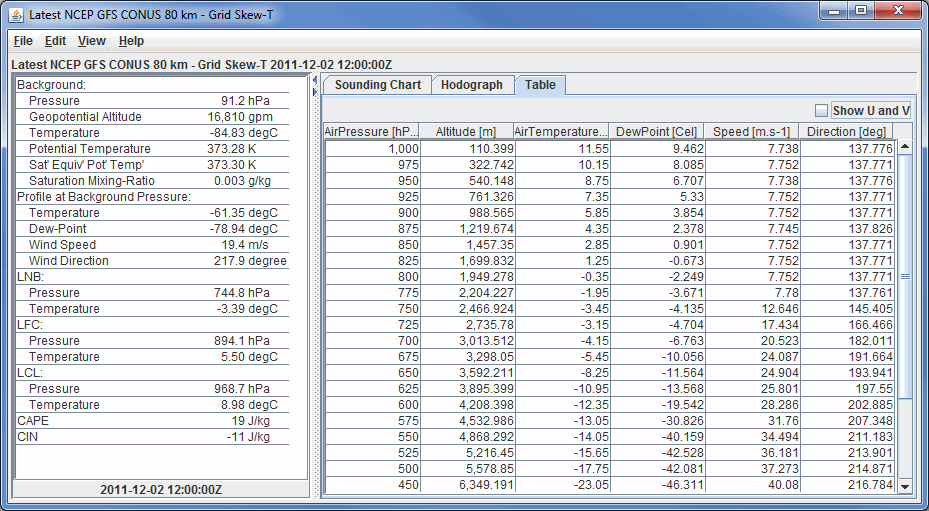Switch to the Hodograph tab
Image resolution: width=929 pixels, height=511 pixels.
472,85
